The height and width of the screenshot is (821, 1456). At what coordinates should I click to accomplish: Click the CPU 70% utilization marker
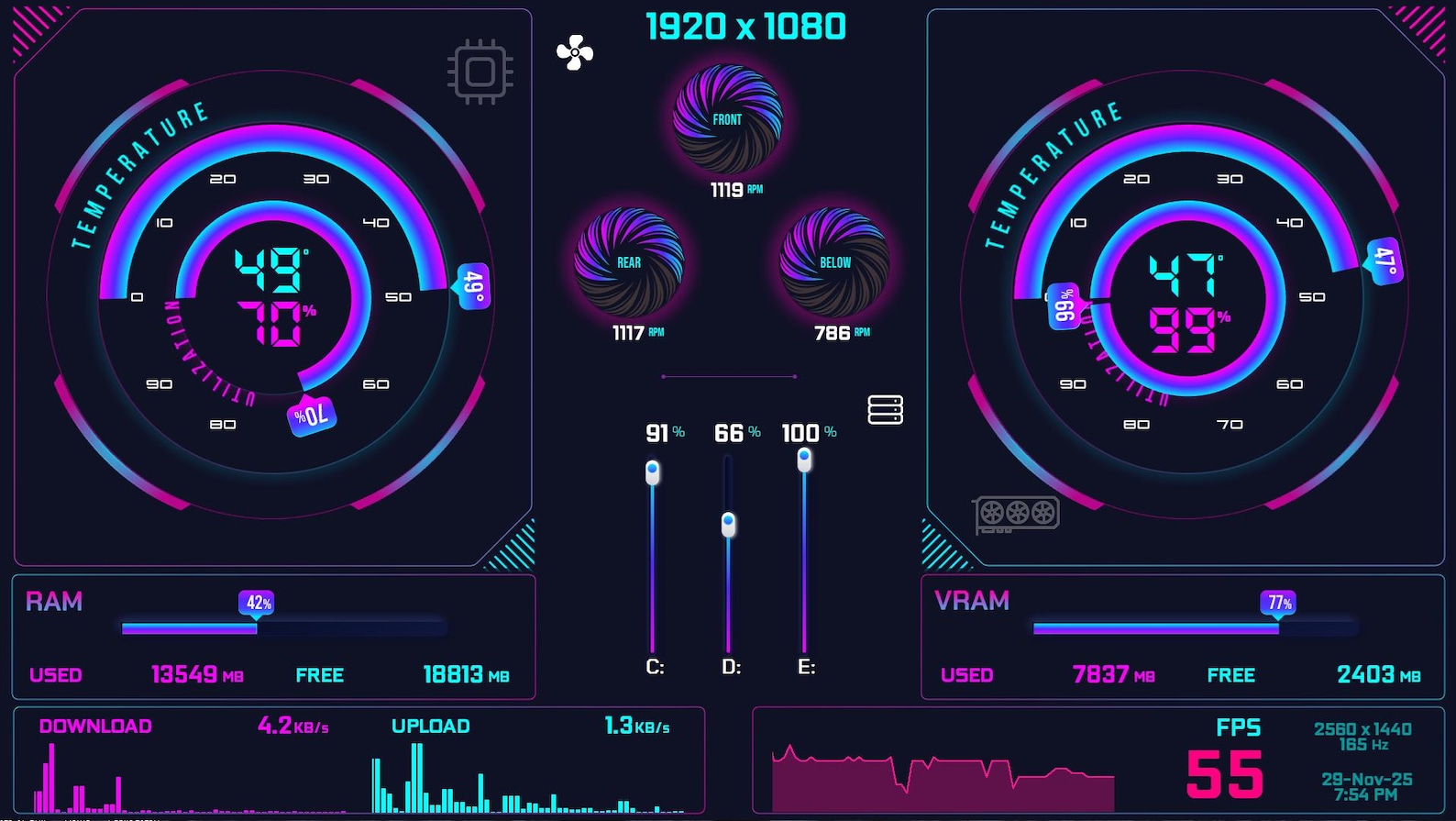coord(313,417)
